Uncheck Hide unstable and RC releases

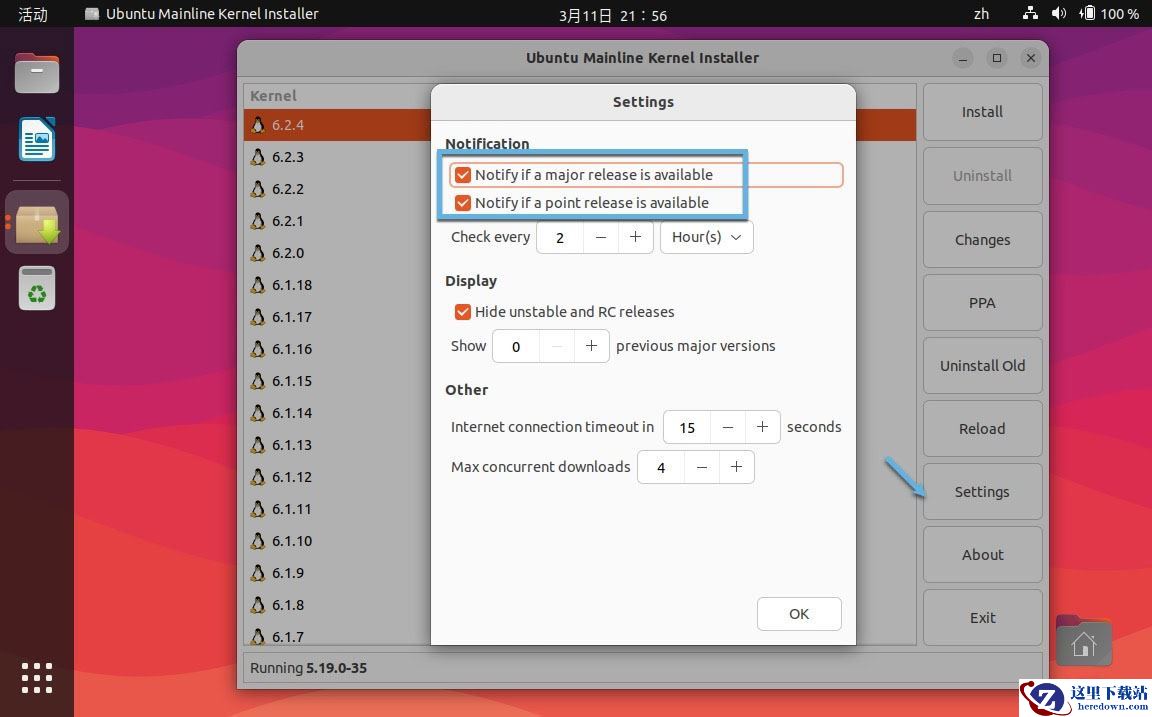pyautogui.click(x=463, y=311)
